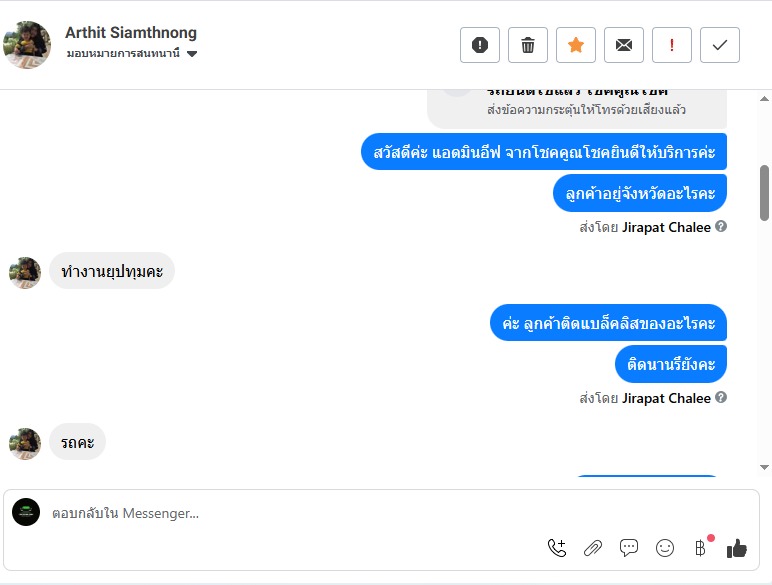Click Arthit's profile picture in header

27,44
